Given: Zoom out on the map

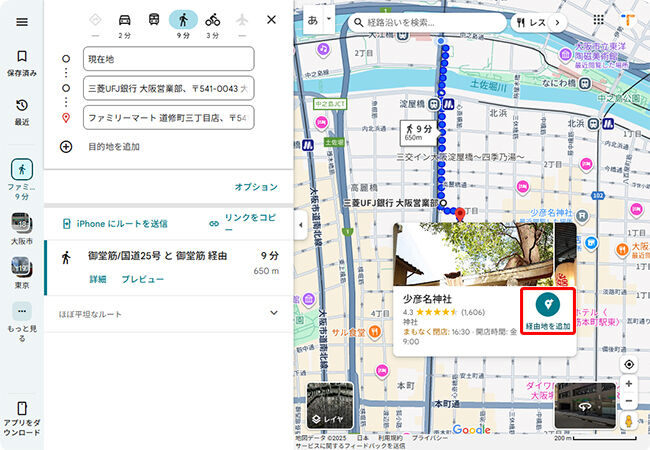Looking at the screenshot, I should point(629,401).
